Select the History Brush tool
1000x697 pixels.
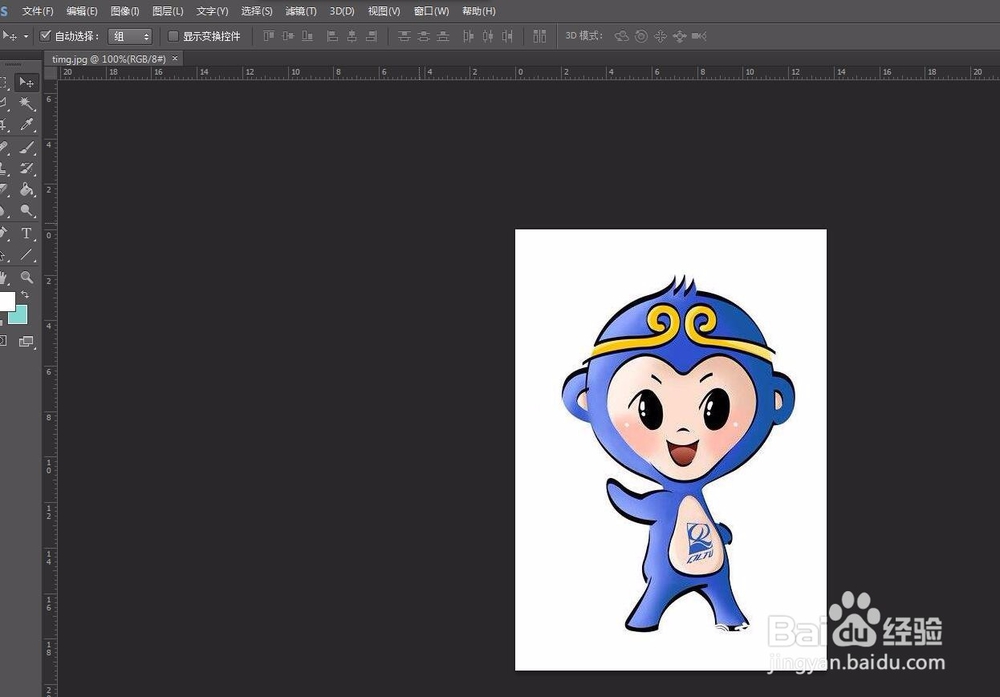[x=27, y=168]
